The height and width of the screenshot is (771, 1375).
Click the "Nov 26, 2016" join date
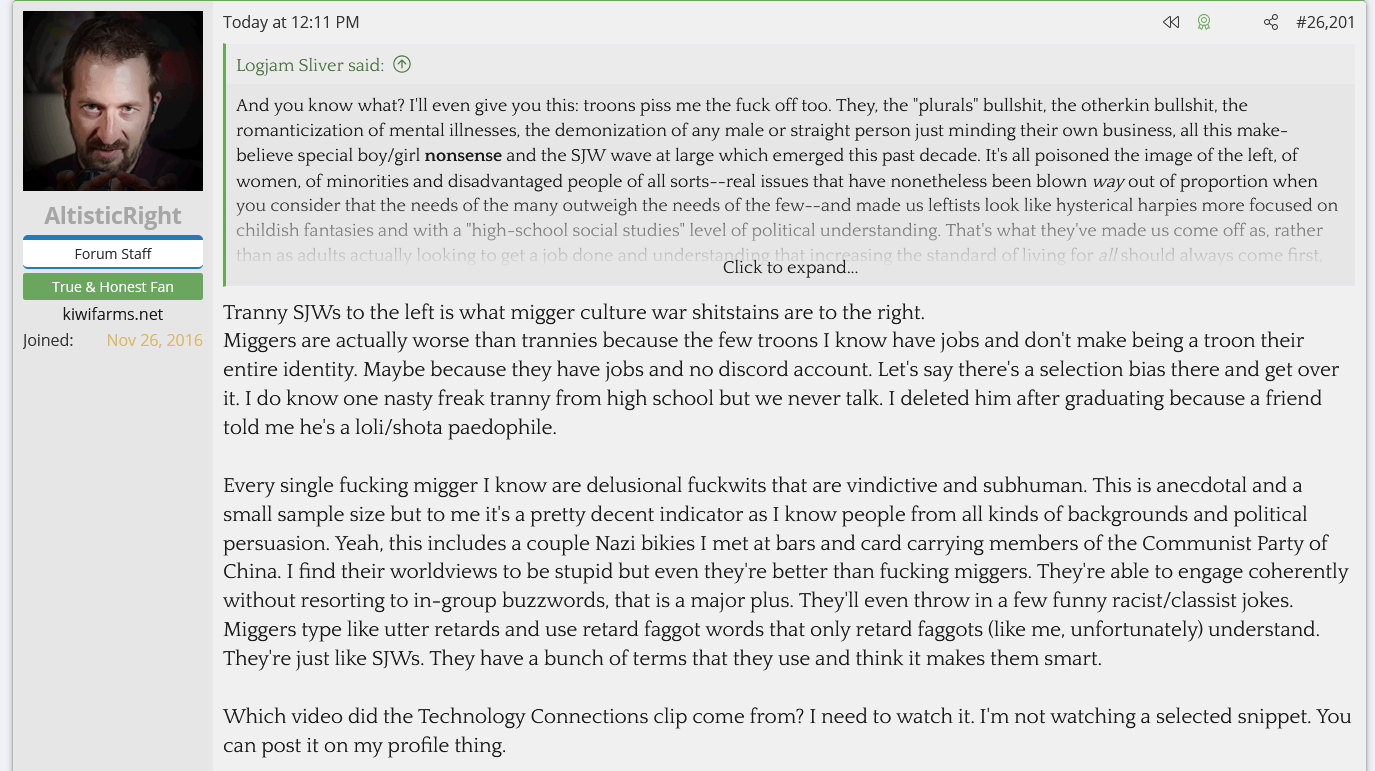154,340
